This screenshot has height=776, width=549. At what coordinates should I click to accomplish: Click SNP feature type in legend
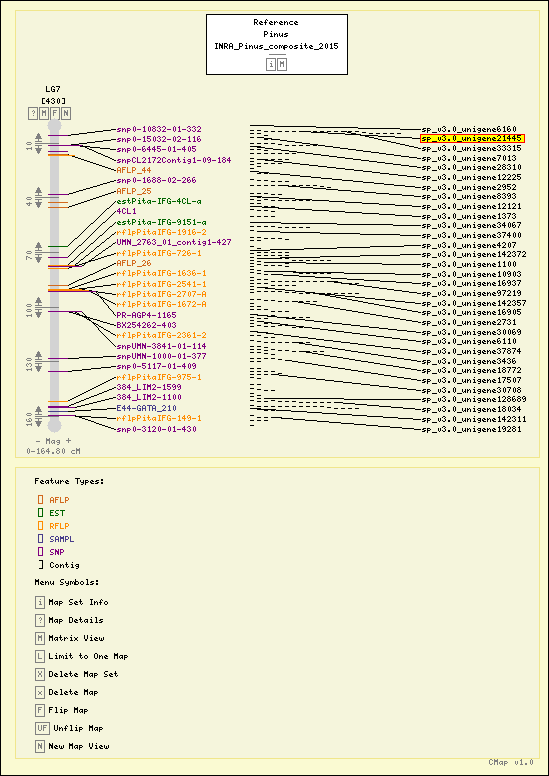tap(56, 552)
